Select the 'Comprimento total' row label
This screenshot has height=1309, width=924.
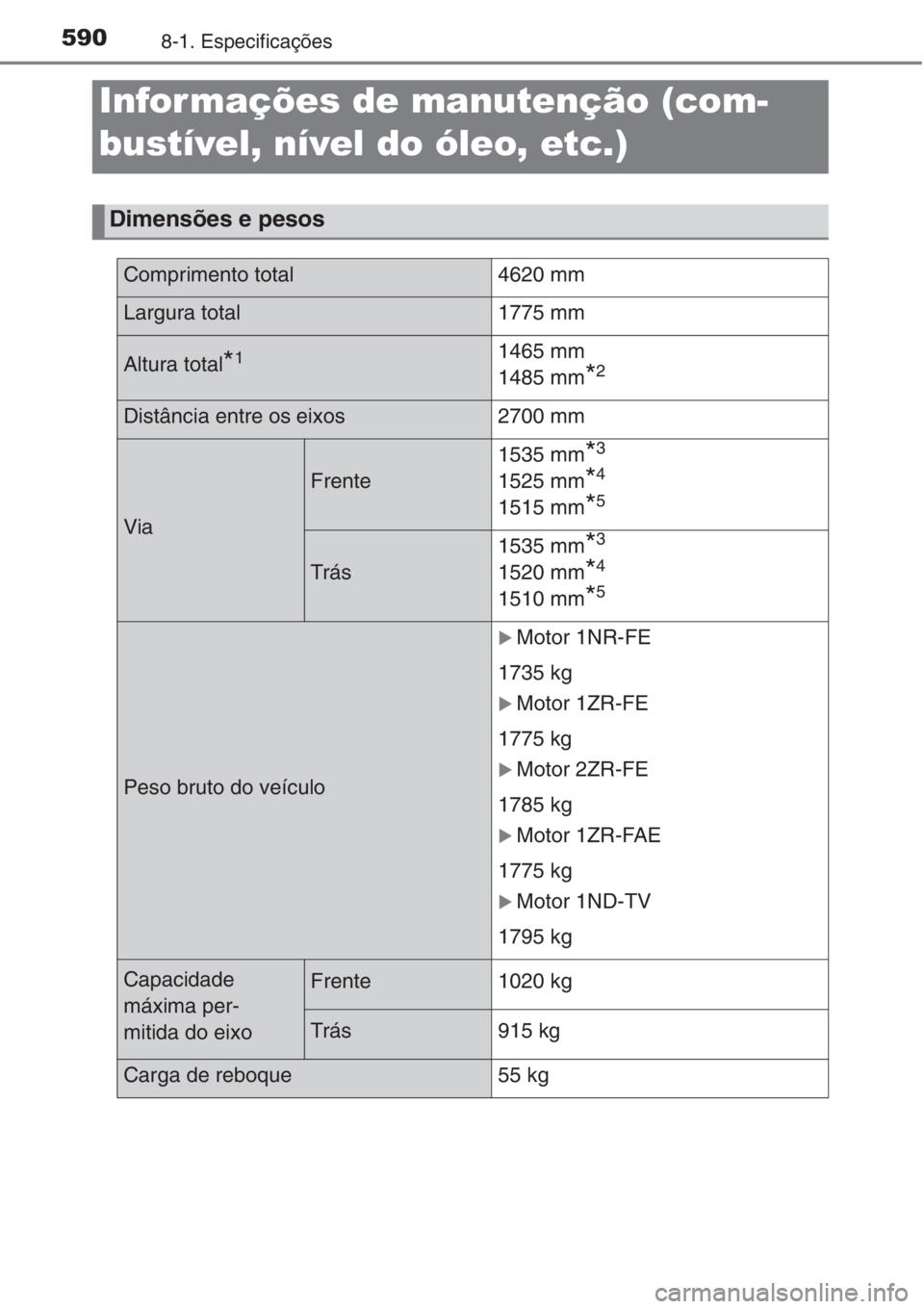click(208, 275)
